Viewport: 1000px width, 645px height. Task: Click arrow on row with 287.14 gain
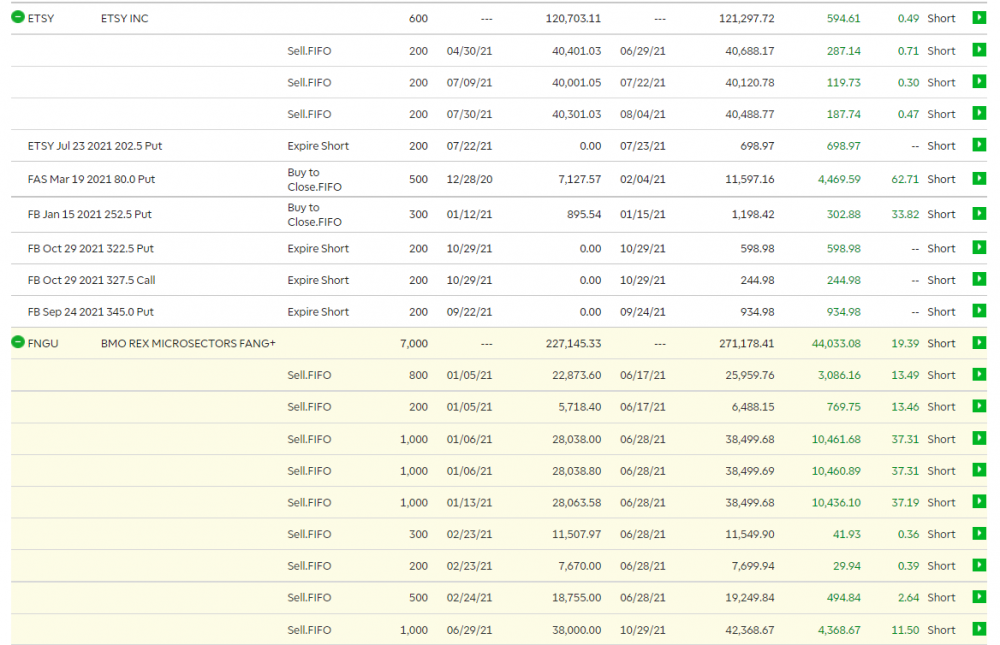tap(979, 50)
